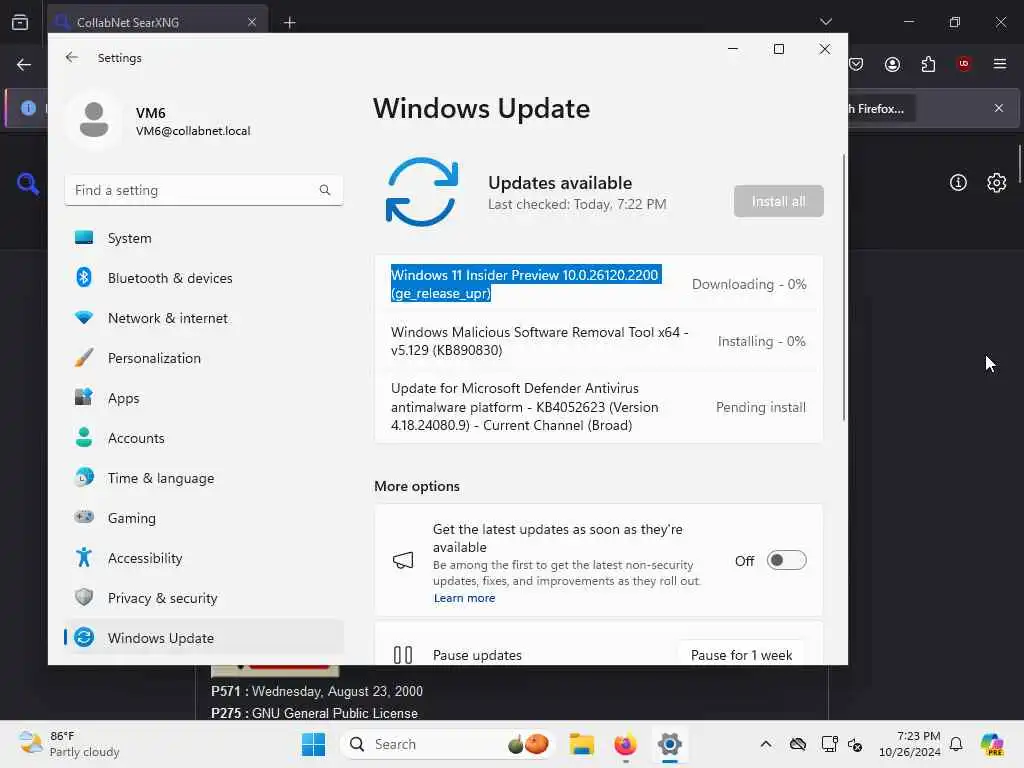The width and height of the screenshot is (1024, 768).
Task: Click the Installing - 0% status
Action: (761, 342)
